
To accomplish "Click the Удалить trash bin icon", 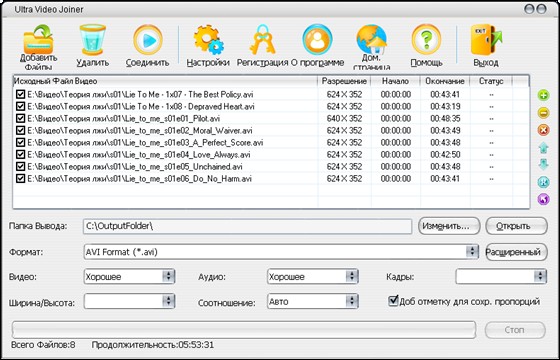I will click(92, 39).
